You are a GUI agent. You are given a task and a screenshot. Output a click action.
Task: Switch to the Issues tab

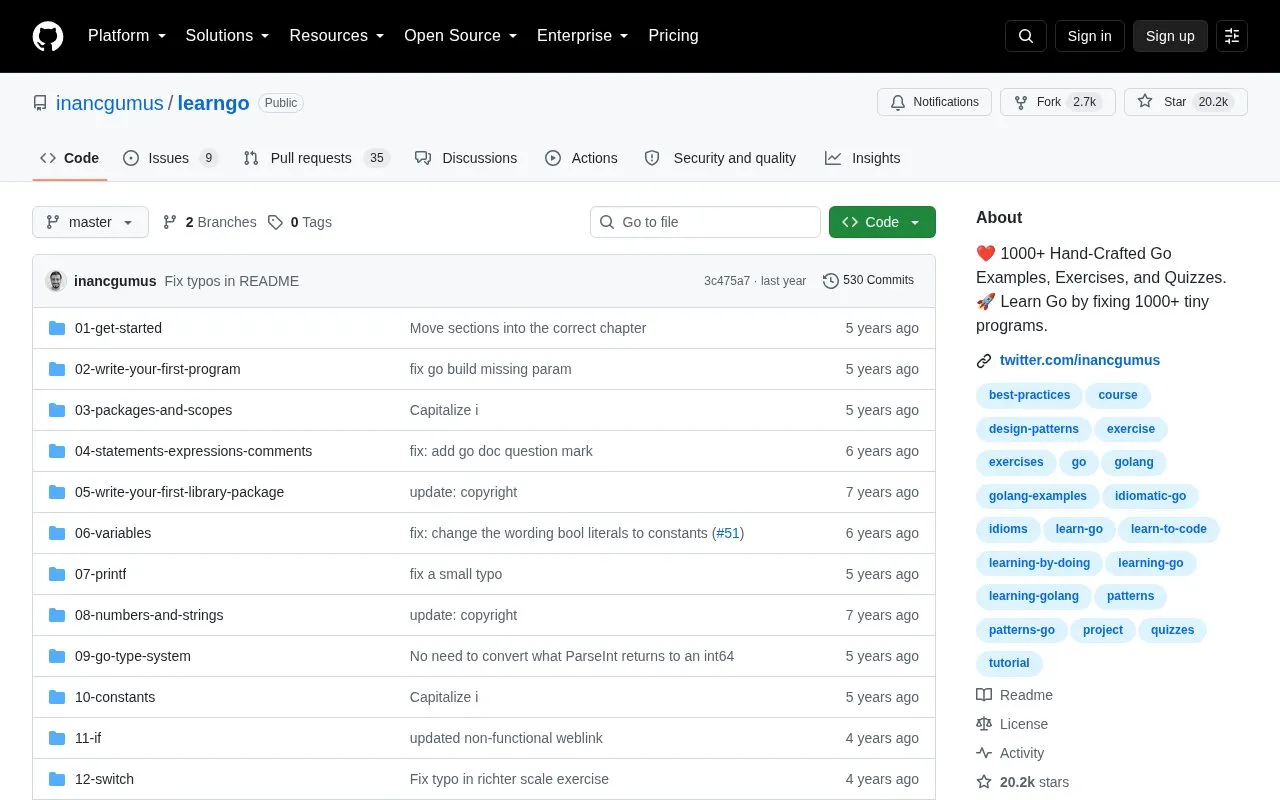point(170,158)
